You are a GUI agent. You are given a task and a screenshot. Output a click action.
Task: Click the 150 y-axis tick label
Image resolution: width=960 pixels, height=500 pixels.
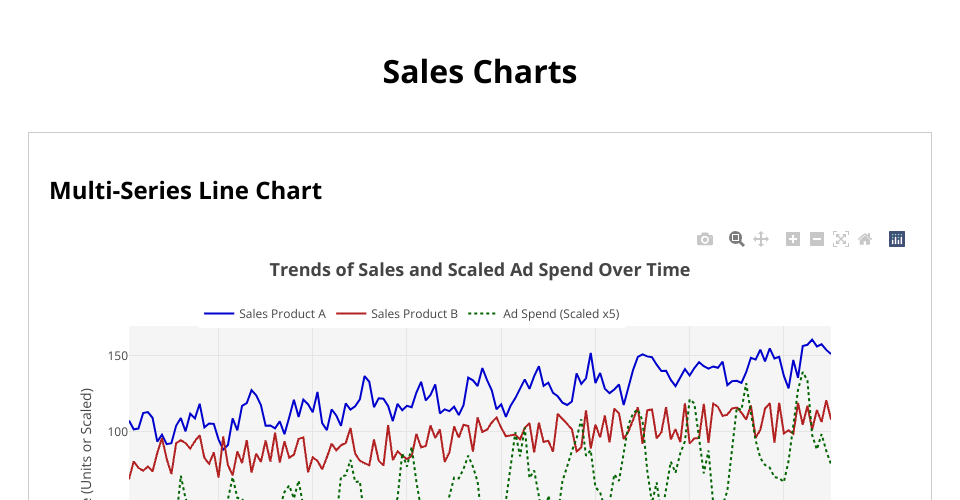coord(117,356)
